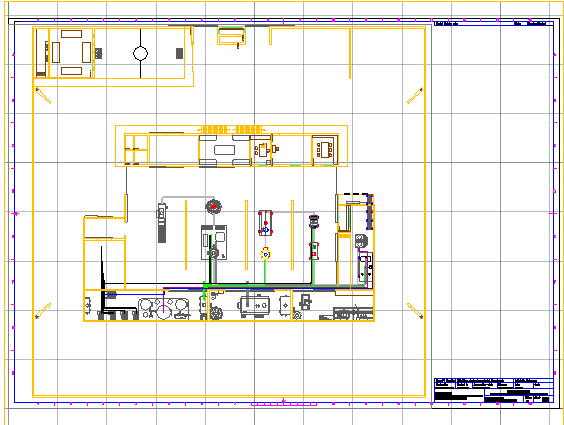Select the round table with vertical centerline
The image size is (564, 425).
tap(140, 53)
